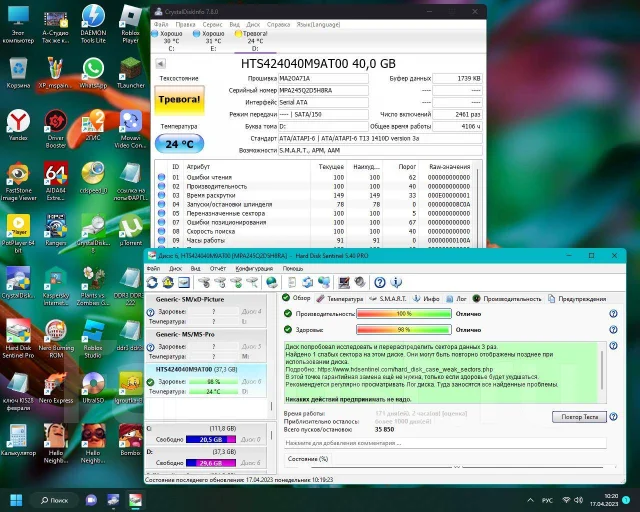Open Driver Booster desktop icon
Viewport: 640px width, 512px height.
[x=56, y=129]
